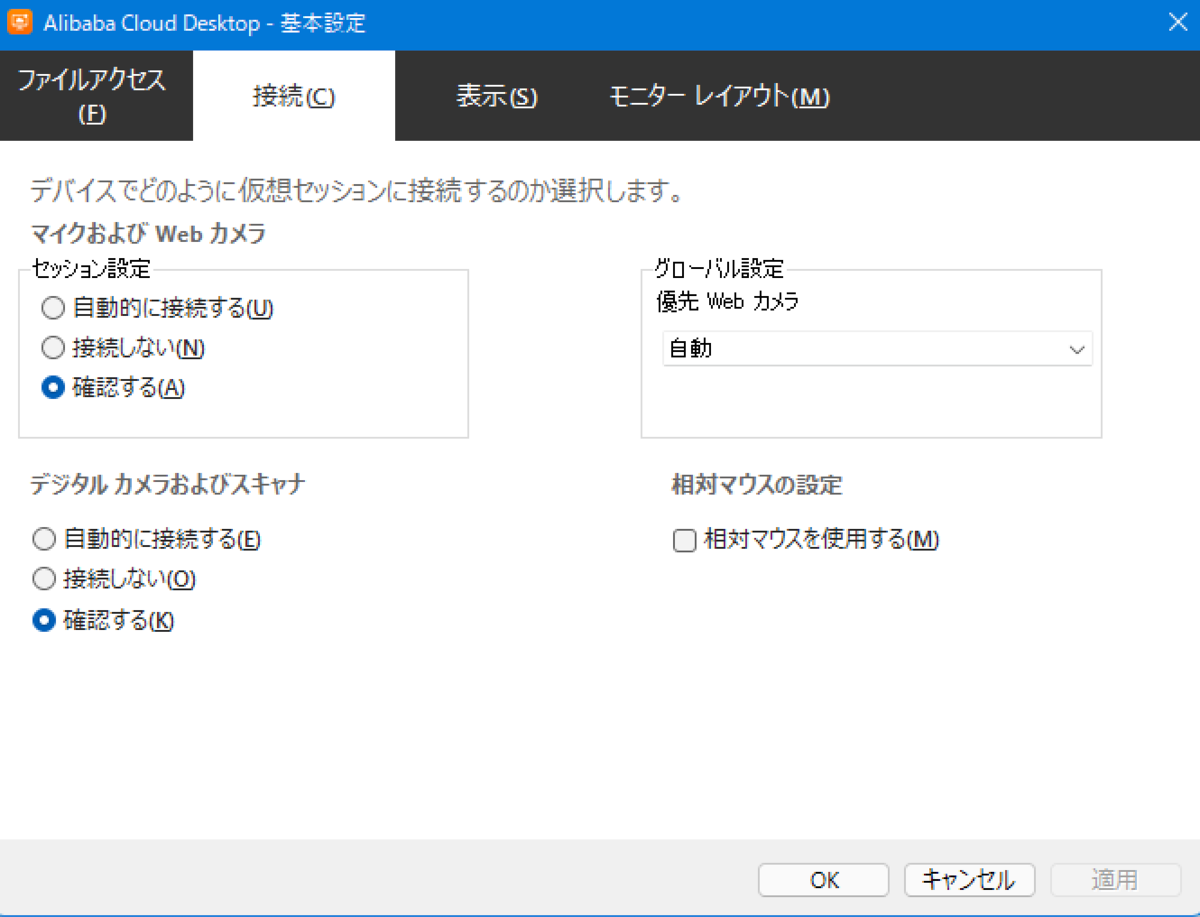The image size is (1200, 917).
Task: Close the 基本設定 dialog with the X
Action: [x=1178, y=21]
